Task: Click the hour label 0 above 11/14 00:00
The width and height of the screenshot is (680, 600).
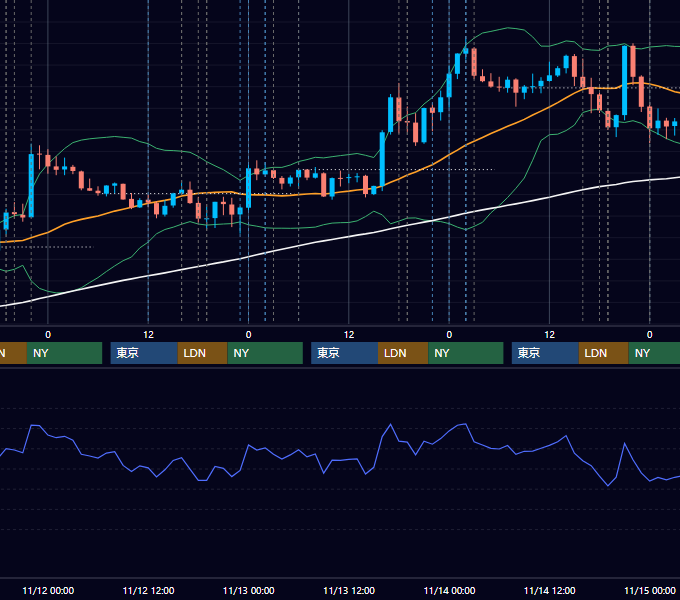Action: coord(449,335)
